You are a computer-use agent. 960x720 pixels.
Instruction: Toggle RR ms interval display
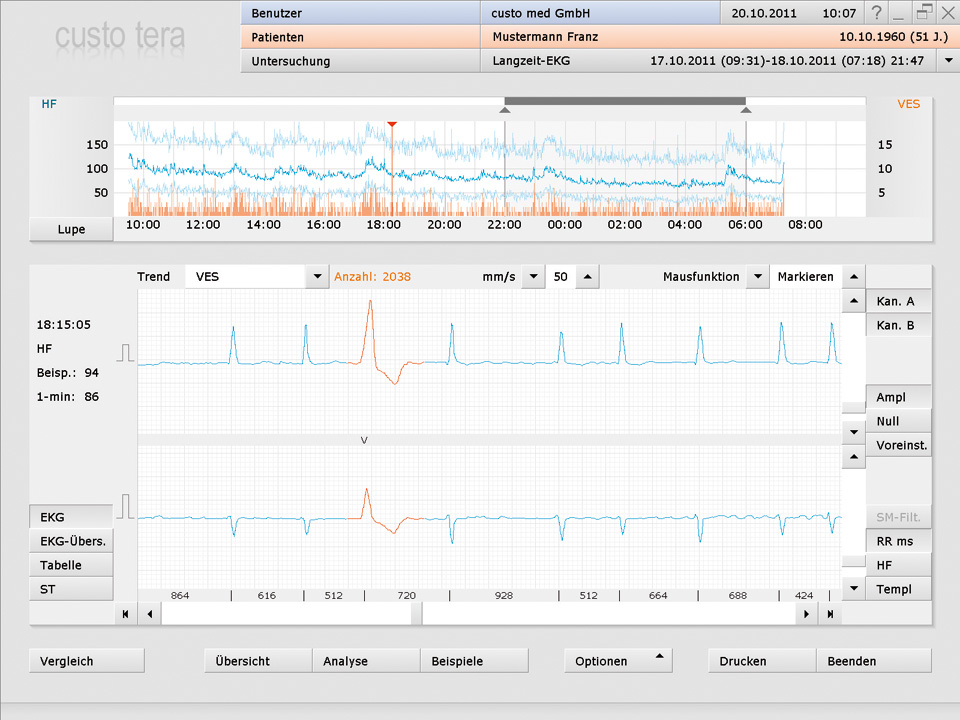[x=897, y=541]
